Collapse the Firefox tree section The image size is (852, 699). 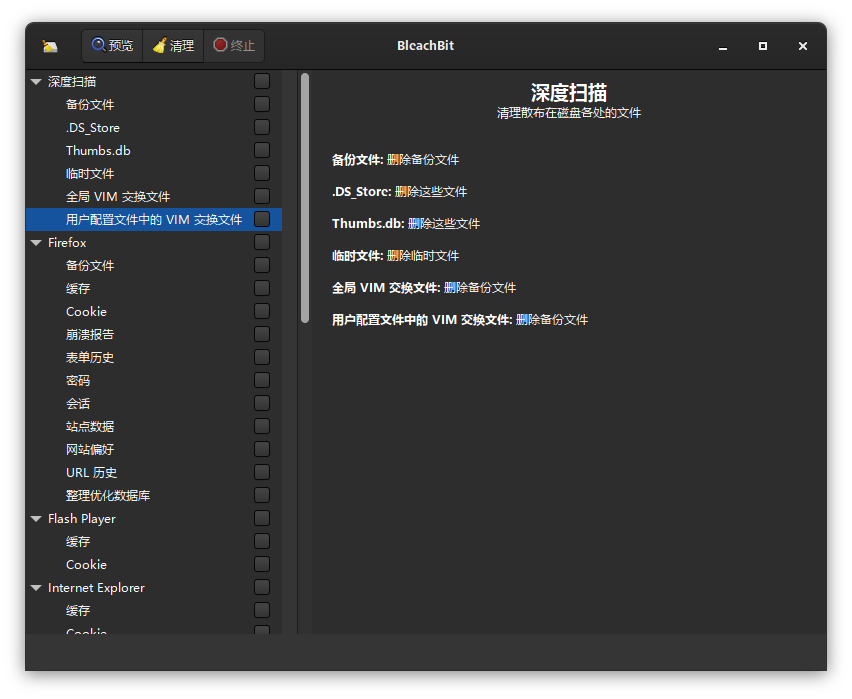click(35, 242)
